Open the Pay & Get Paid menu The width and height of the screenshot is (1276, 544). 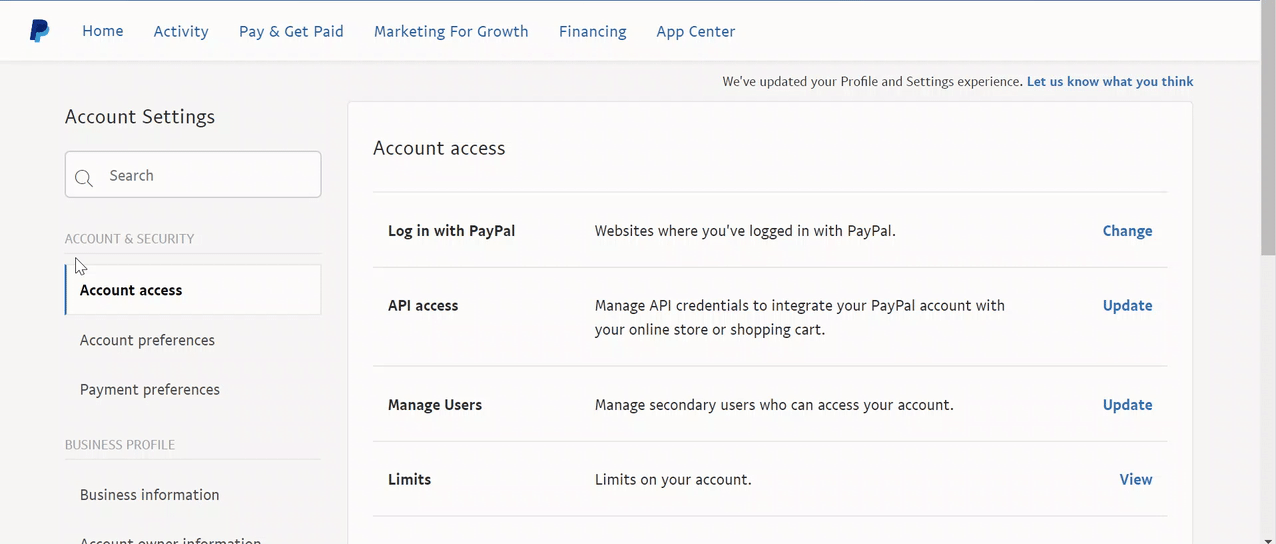coord(291,31)
